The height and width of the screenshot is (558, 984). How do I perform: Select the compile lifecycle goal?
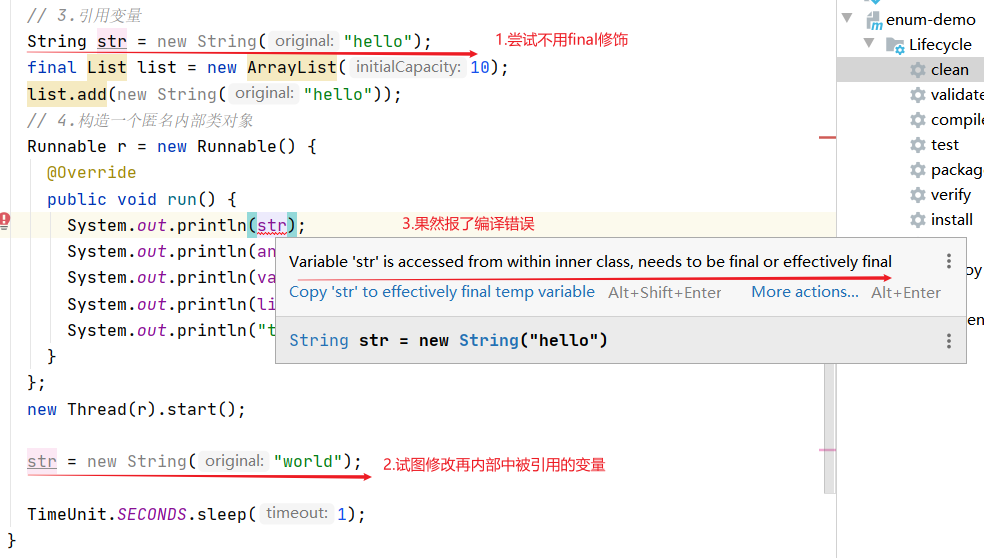957,120
